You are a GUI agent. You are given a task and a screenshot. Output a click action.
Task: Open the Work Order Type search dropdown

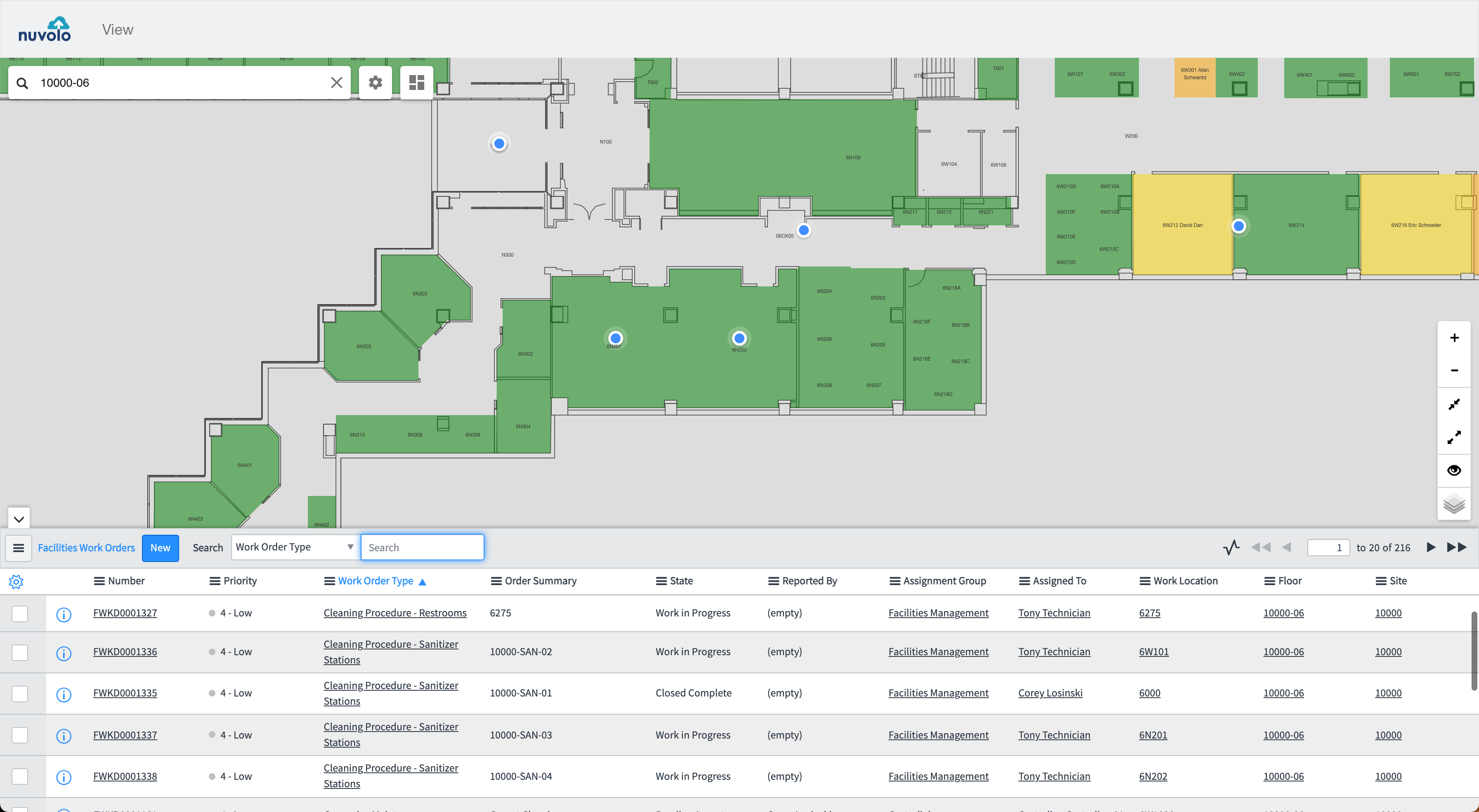pyautogui.click(x=295, y=547)
